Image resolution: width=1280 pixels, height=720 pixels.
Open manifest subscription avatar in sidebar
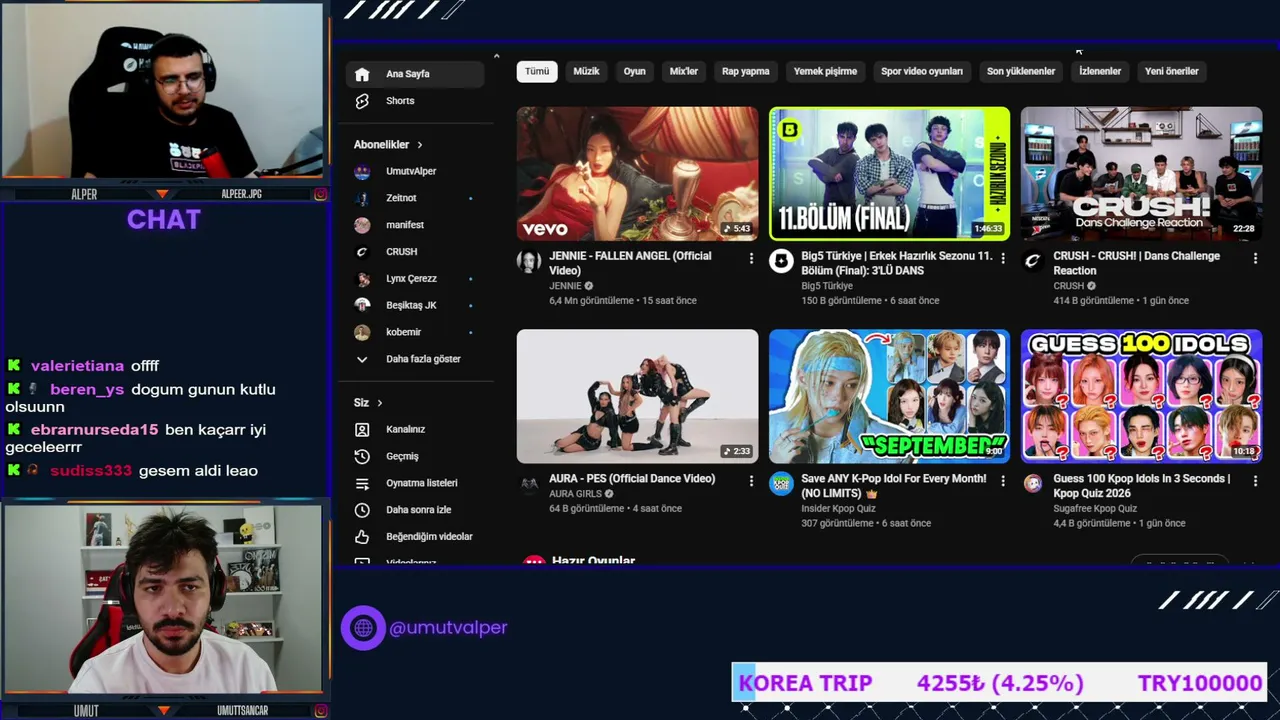pyautogui.click(x=362, y=225)
